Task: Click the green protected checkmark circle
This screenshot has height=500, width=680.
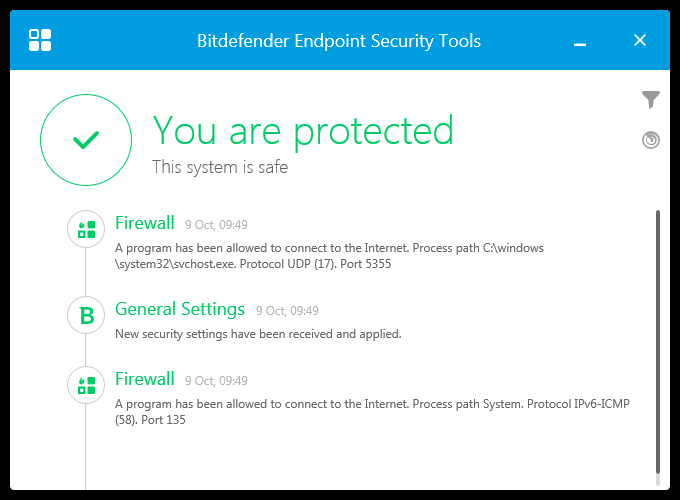Action: click(x=86, y=141)
